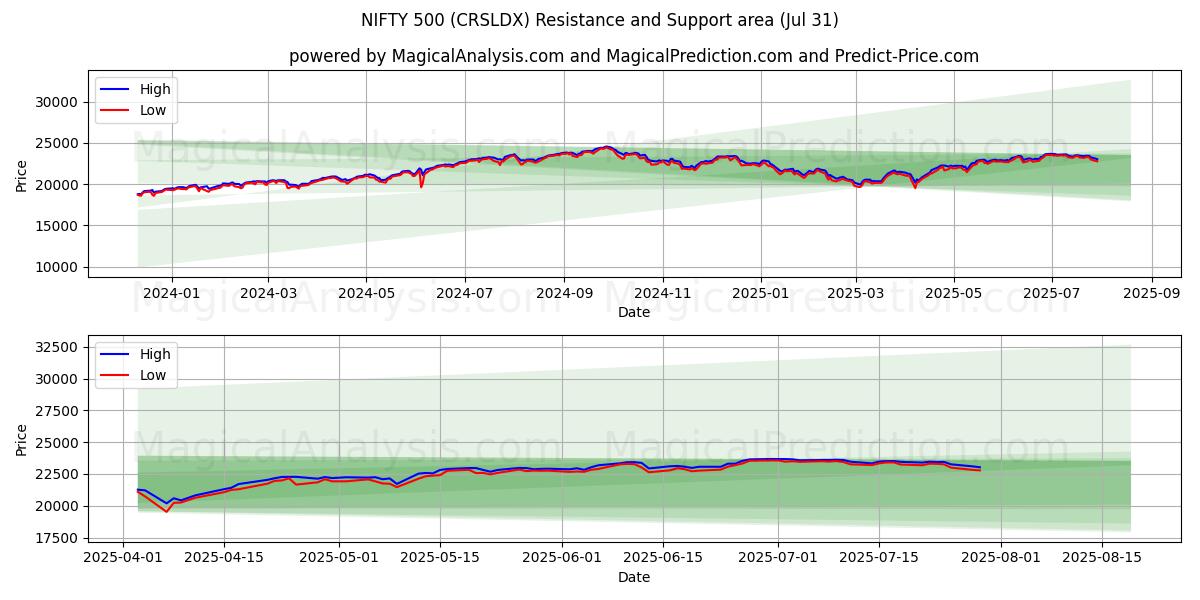Image resolution: width=1200 pixels, height=600 pixels.
Task: Click the chart title 'NIFTY 500 (CRSLDX) Resistance and Support area (Jul 31)'
Action: tap(600, 20)
